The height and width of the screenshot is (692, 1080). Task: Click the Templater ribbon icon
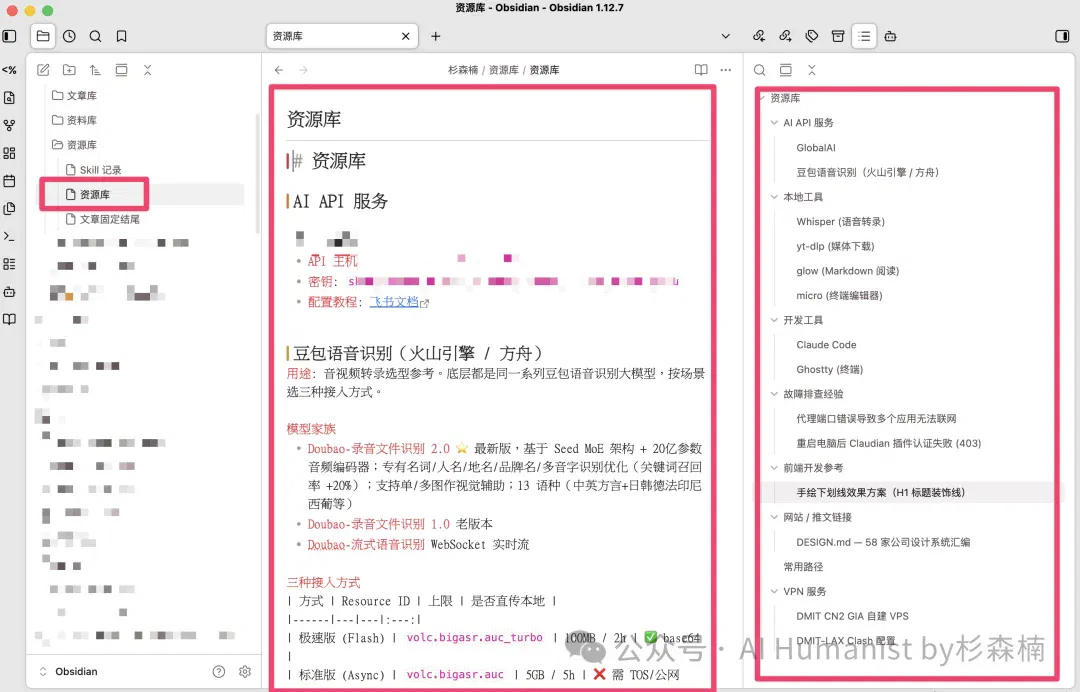[10, 70]
